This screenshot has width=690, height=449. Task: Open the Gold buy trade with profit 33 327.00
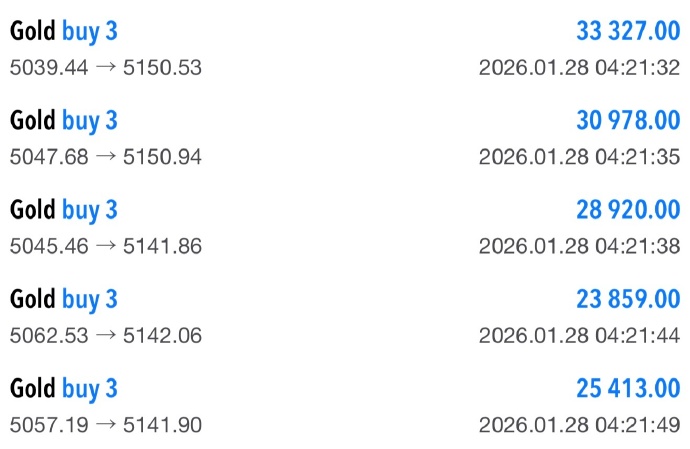pyautogui.click(x=64, y=31)
